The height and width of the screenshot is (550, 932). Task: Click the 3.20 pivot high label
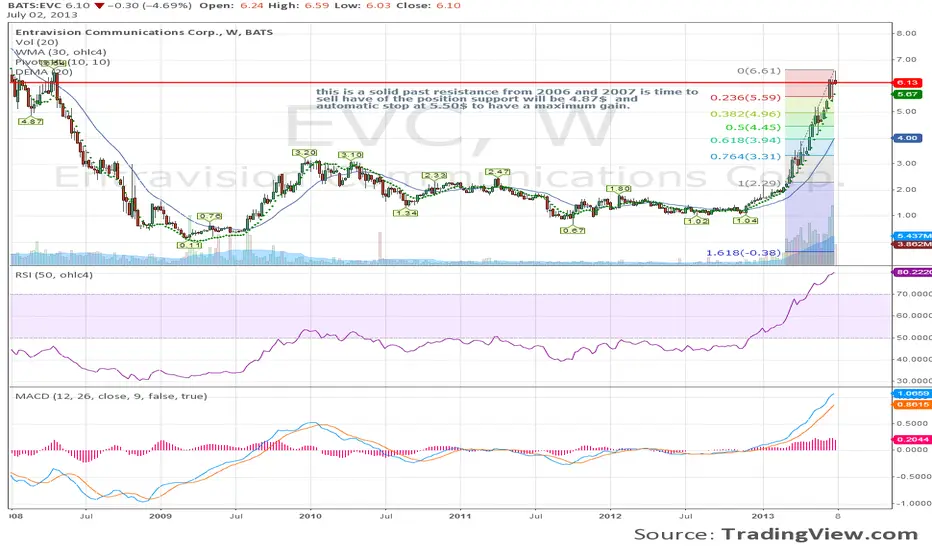point(304,153)
